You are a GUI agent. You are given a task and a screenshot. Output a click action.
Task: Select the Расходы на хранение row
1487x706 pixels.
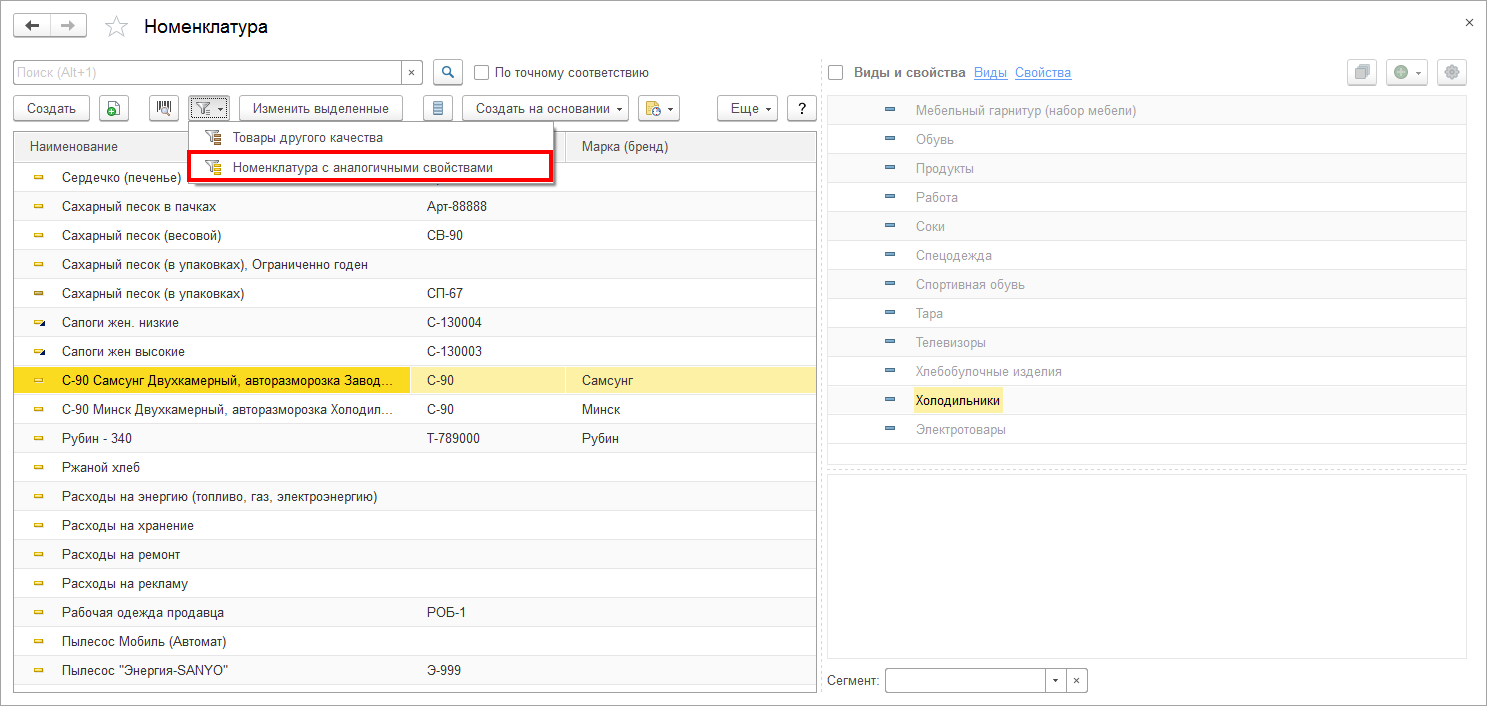pos(415,526)
